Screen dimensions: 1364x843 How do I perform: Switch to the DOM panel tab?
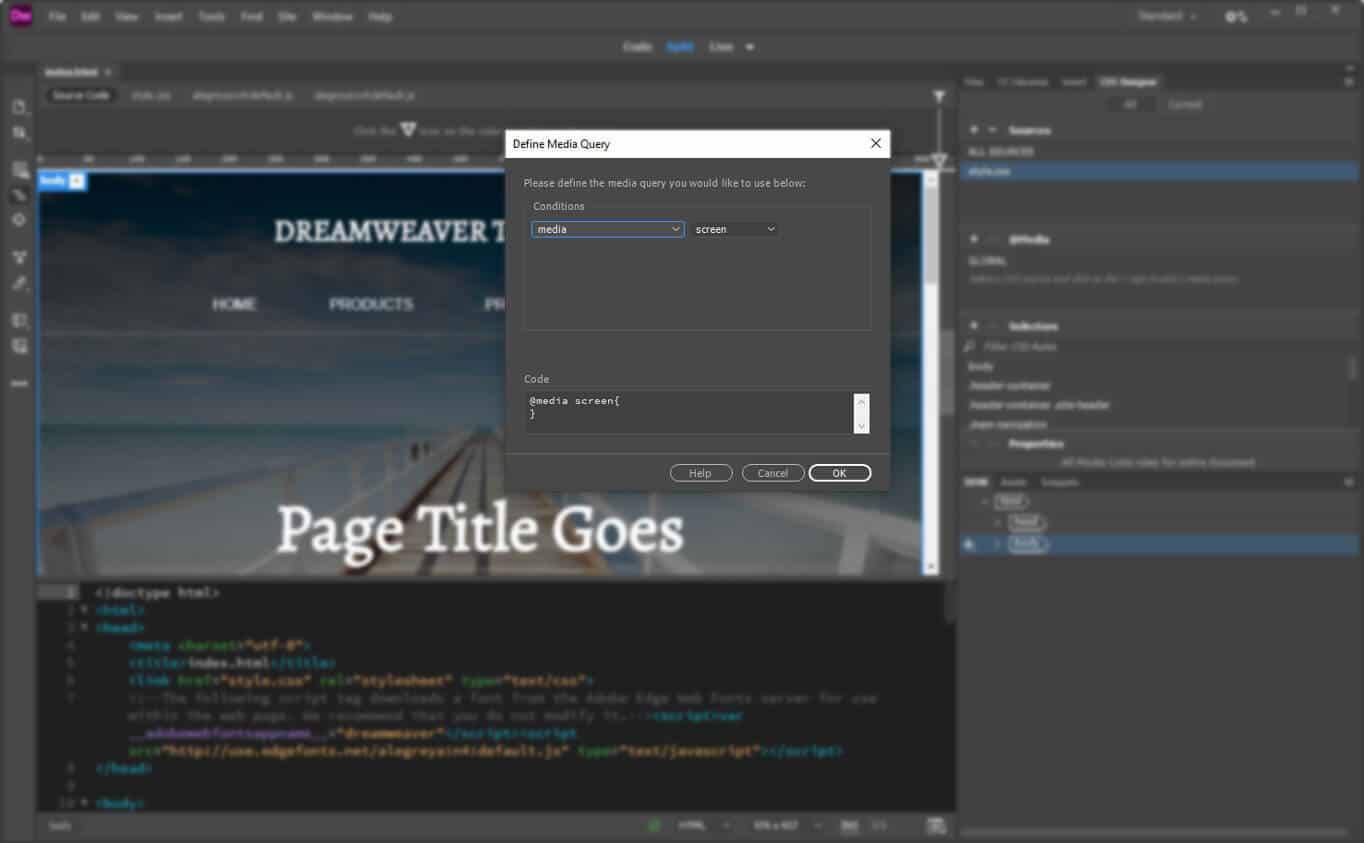click(x=975, y=482)
